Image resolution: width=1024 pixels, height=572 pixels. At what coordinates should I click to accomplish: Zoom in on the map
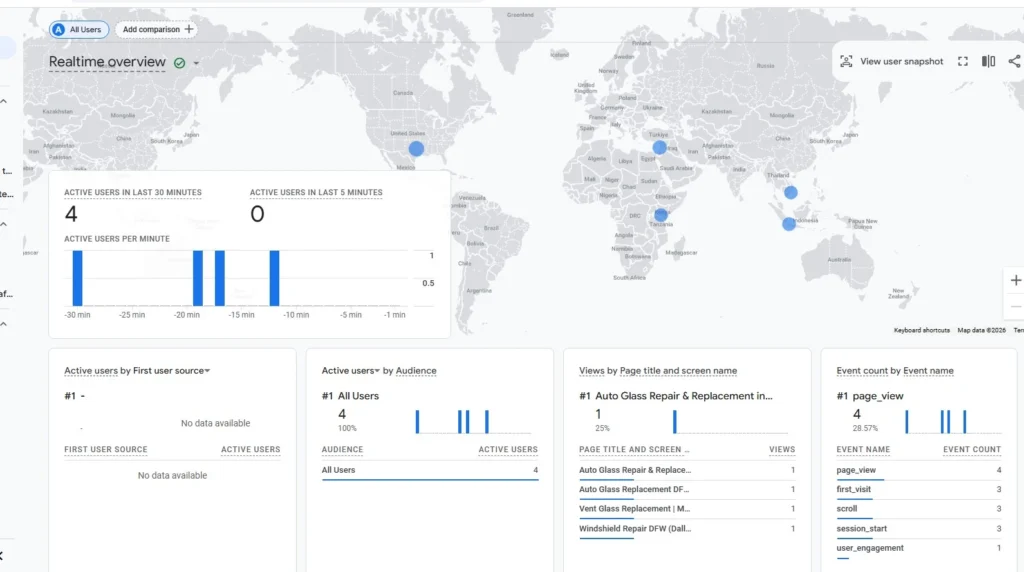tap(1015, 281)
